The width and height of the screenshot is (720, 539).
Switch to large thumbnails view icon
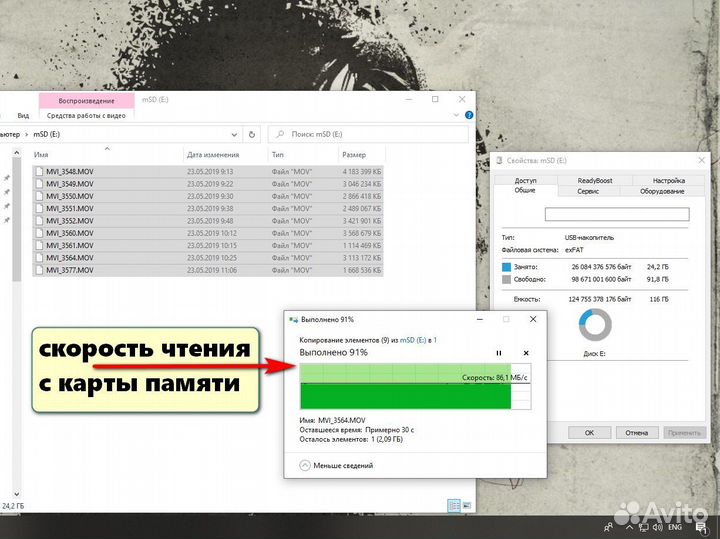point(467,505)
